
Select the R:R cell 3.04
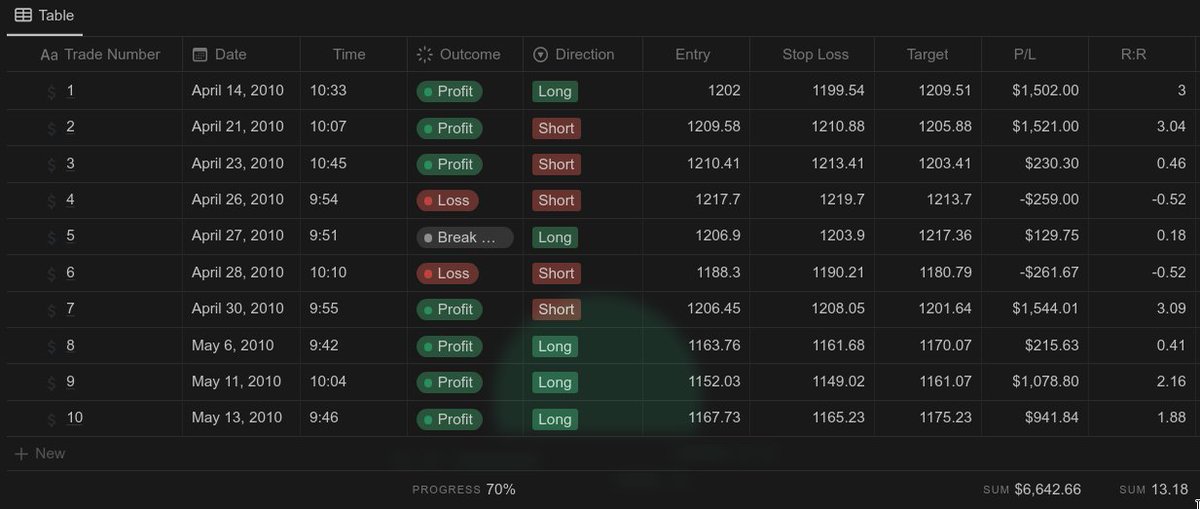1142,127
